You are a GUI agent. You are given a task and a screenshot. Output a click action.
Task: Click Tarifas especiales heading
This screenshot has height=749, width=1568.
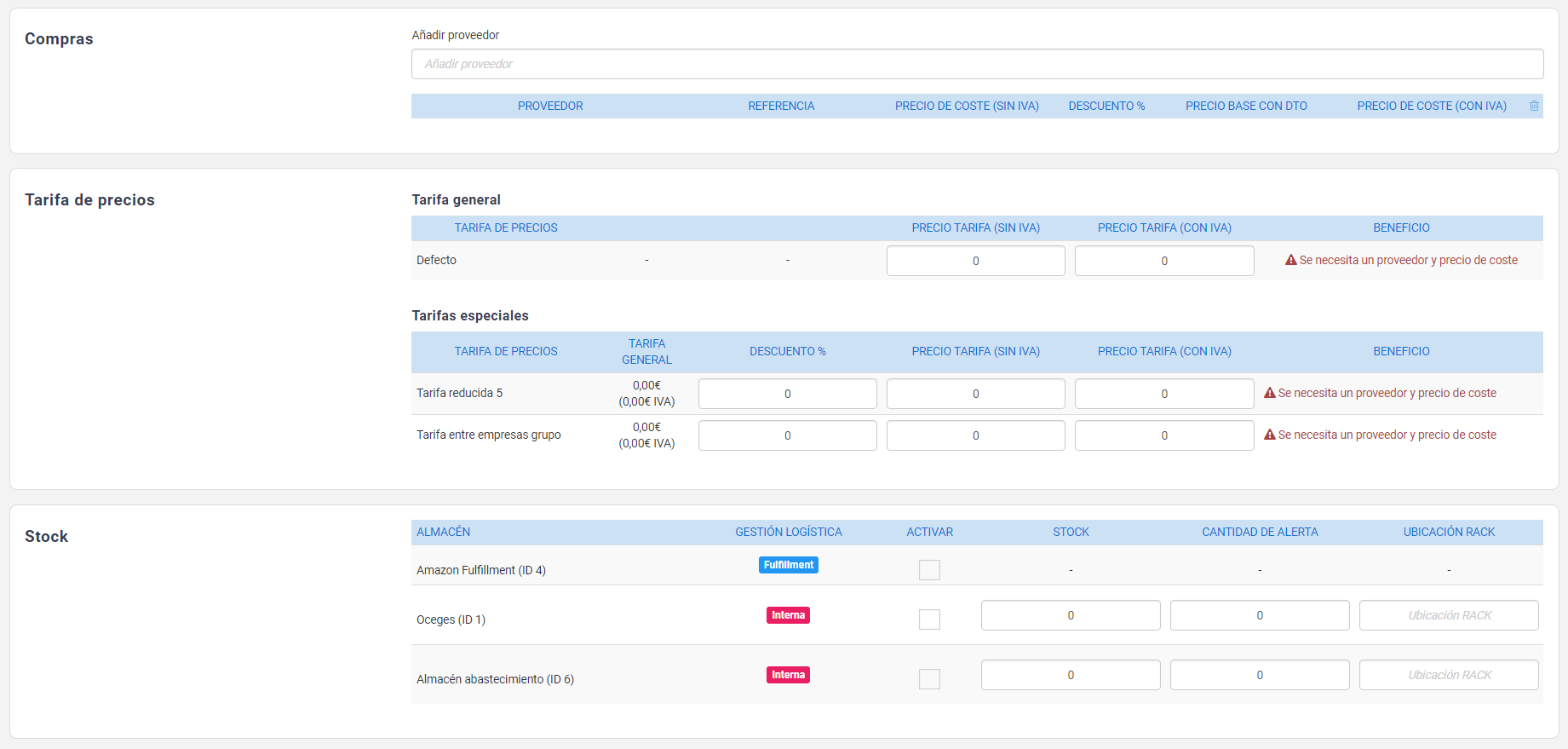click(x=470, y=315)
